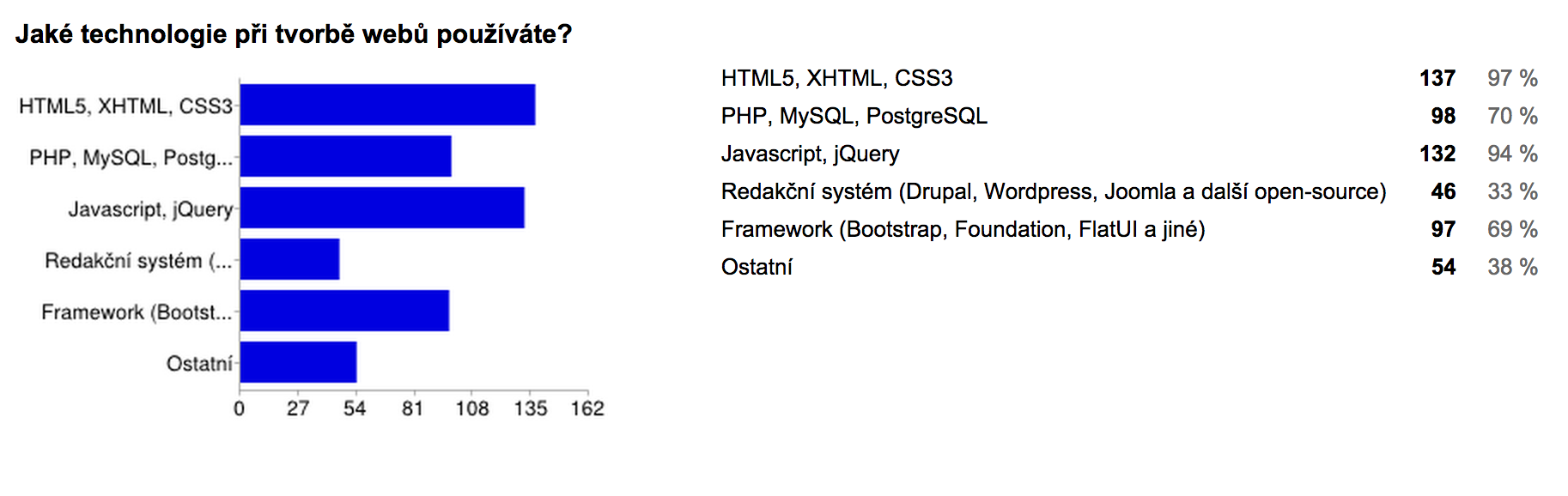
Task: Select the Framework (Bootst... bar
Action: coord(344,311)
